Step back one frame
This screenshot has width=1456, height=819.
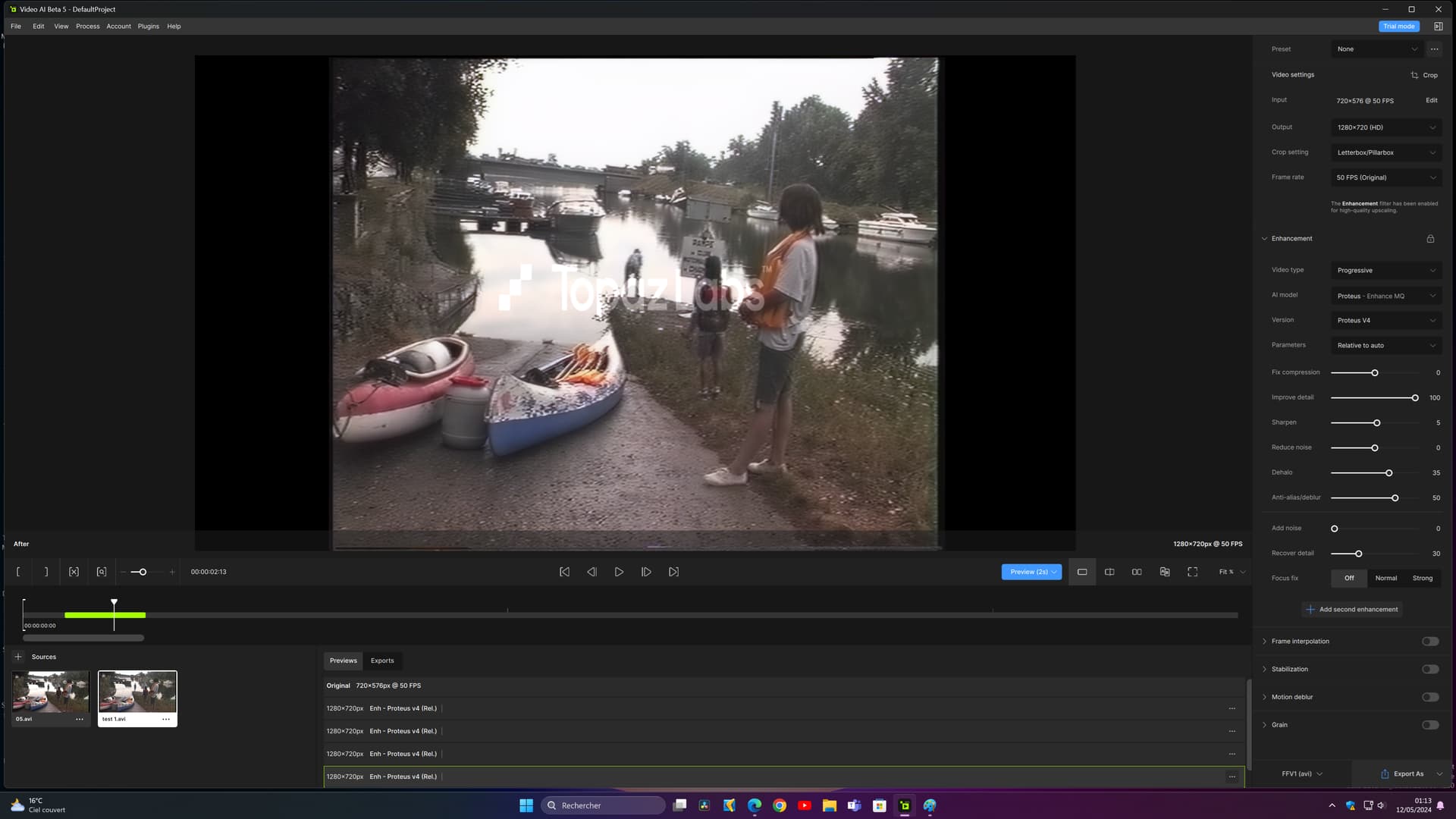pyautogui.click(x=591, y=572)
